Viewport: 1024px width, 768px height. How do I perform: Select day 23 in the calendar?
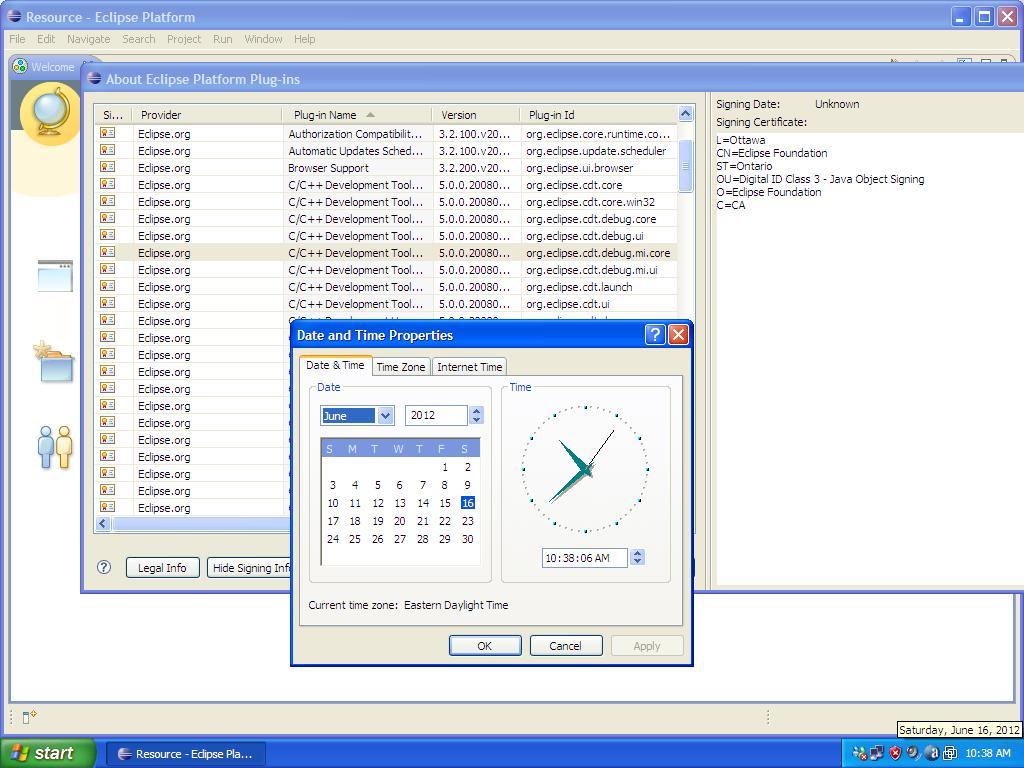468,521
